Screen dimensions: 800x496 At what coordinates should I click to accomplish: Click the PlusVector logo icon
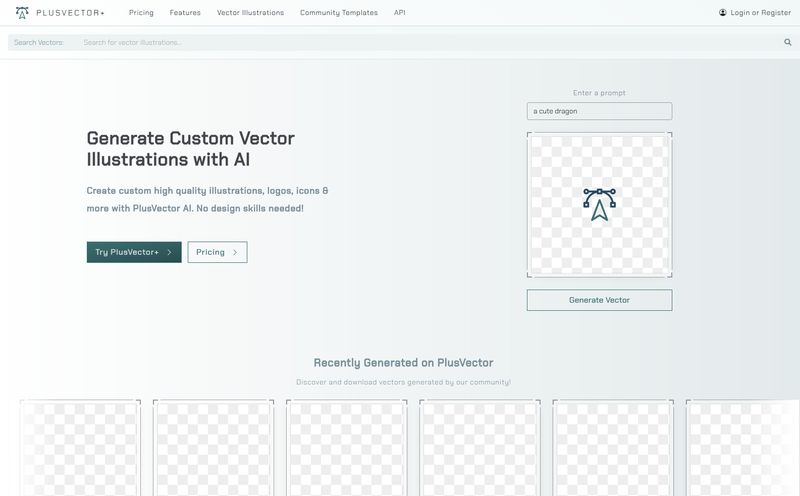[x=22, y=13]
